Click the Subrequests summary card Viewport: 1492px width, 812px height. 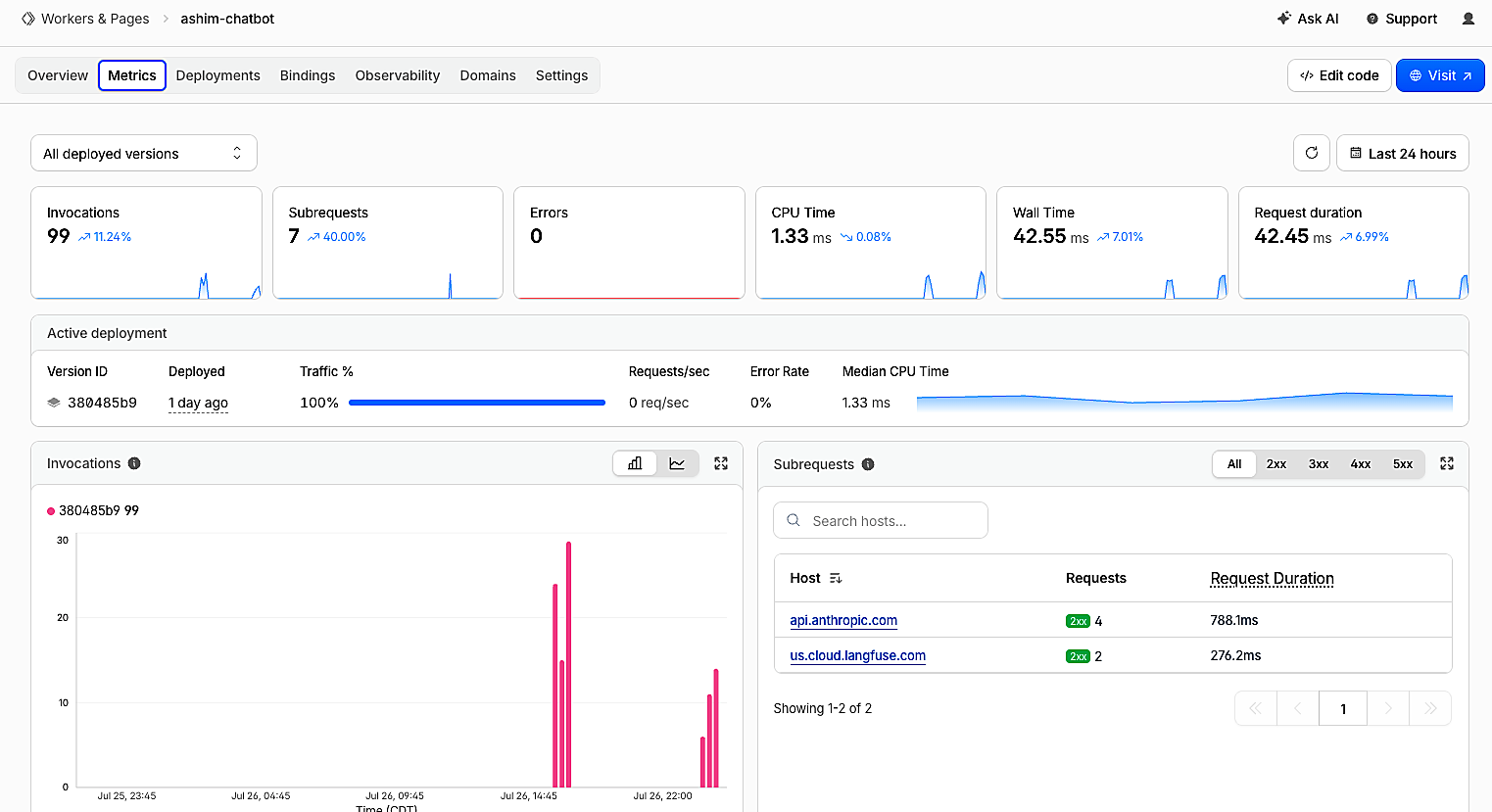pyautogui.click(x=388, y=243)
